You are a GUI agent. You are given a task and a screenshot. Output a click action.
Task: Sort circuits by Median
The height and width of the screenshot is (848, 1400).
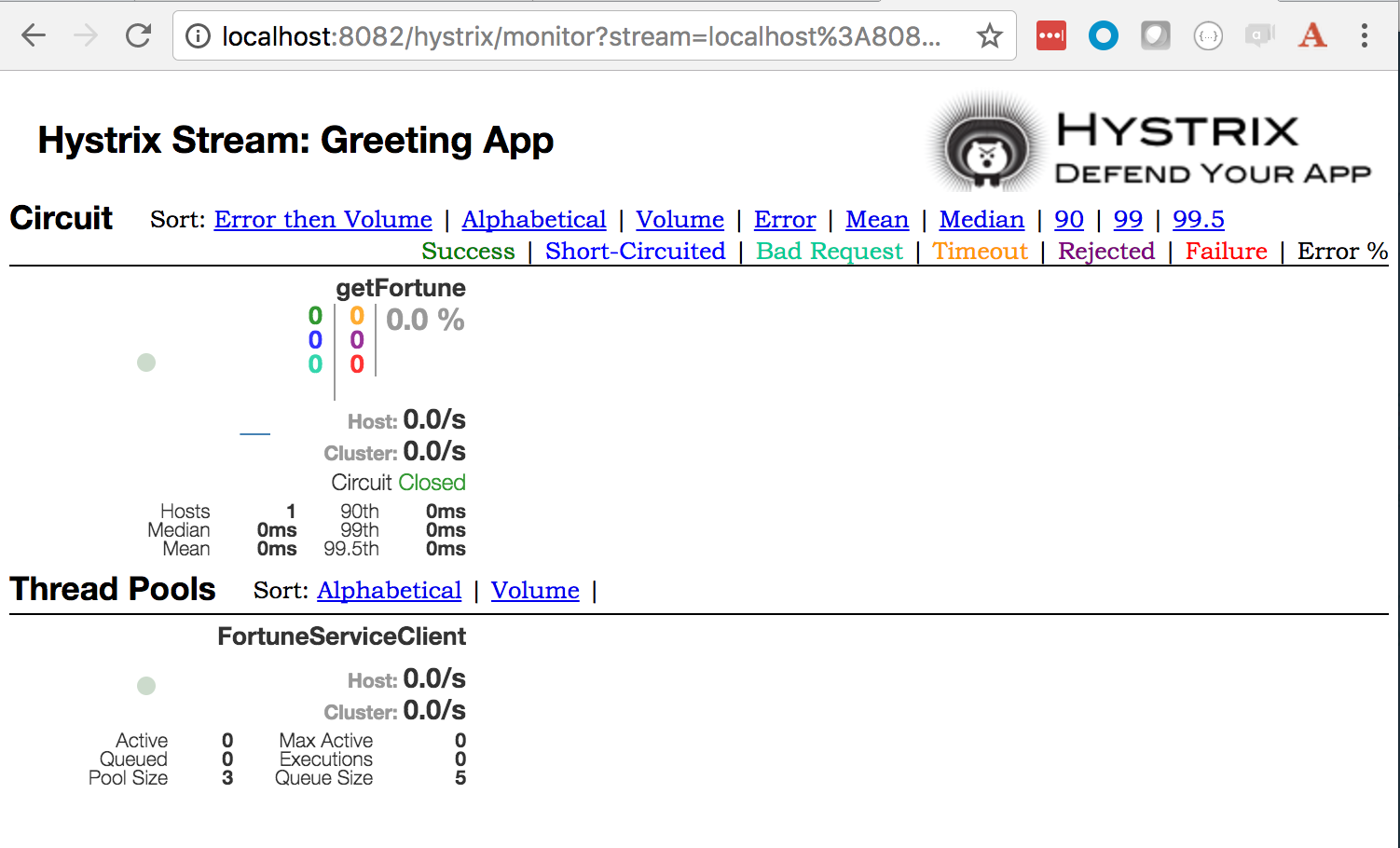click(x=981, y=219)
